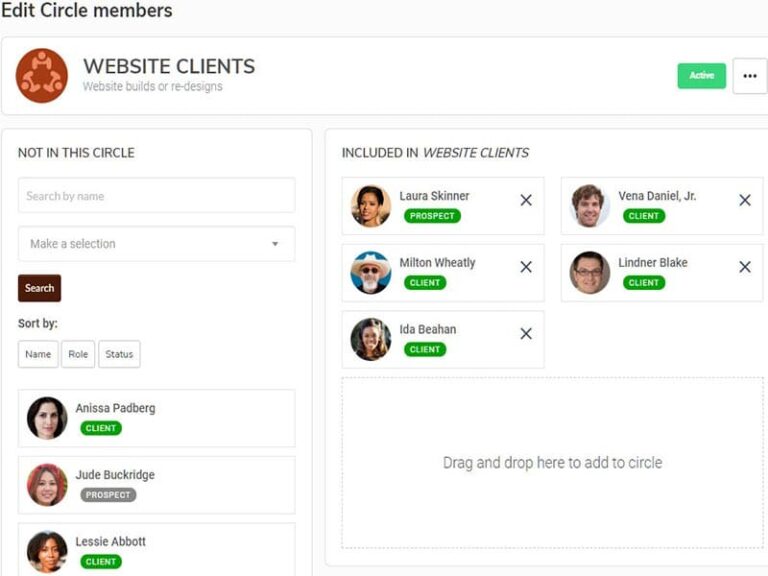Image resolution: width=768 pixels, height=576 pixels.
Task: Click Laura Skinner's PROSPECT badge
Action: pyautogui.click(x=432, y=216)
